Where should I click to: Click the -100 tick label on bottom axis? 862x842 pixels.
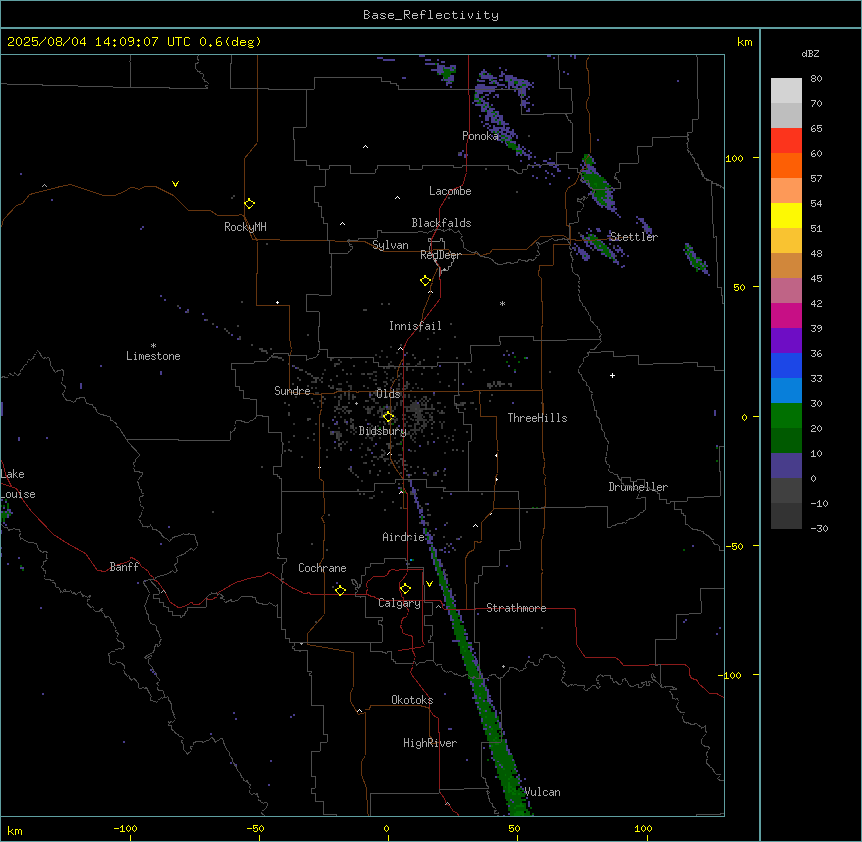(x=125, y=828)
